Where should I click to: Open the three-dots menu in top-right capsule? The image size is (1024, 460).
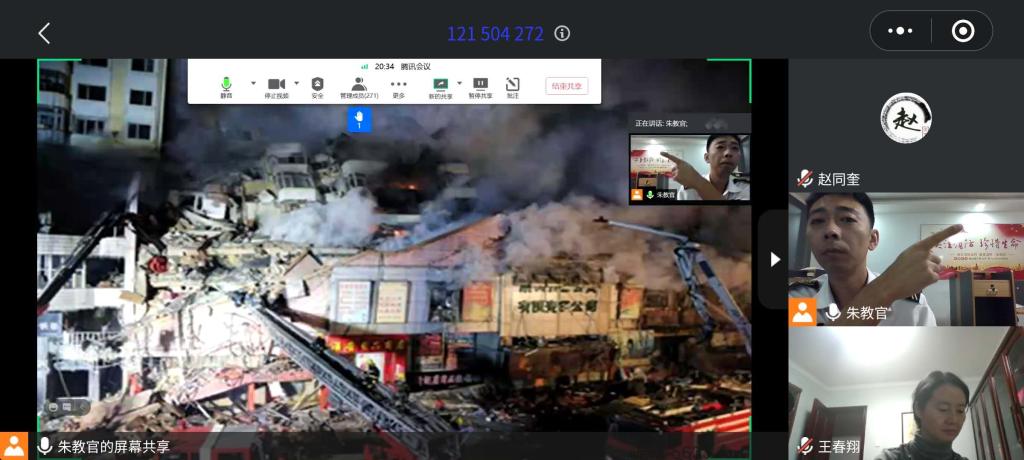click(900, 31)
